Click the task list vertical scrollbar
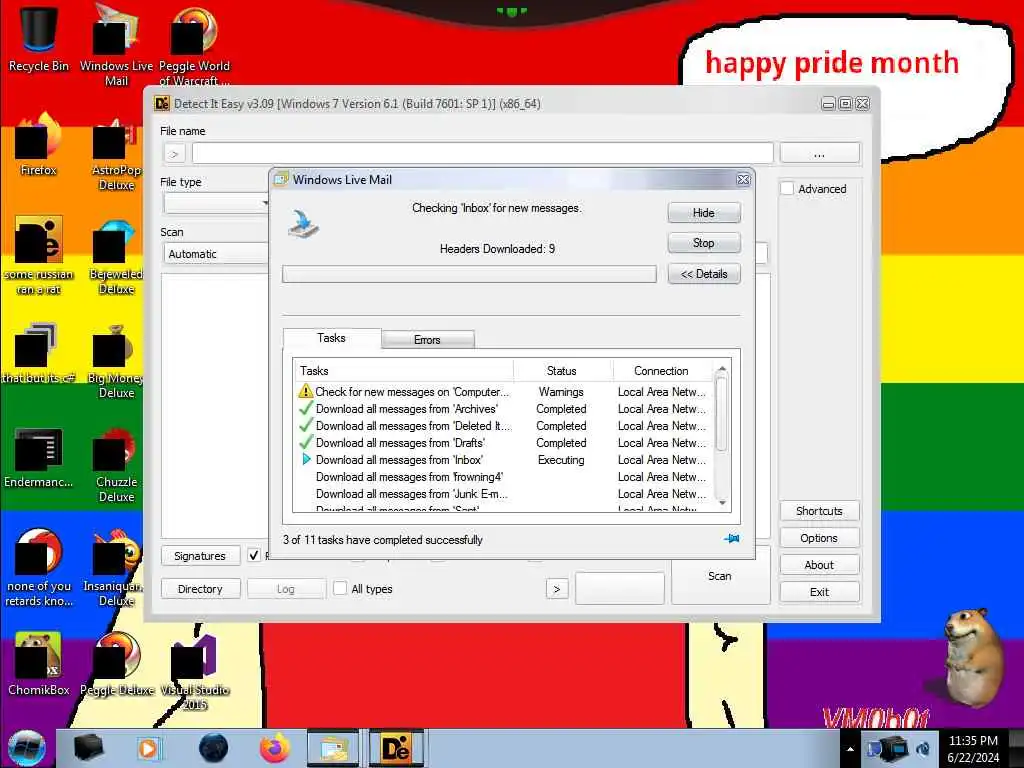Viewport: 1024px width, 768px height. [722, 434]
